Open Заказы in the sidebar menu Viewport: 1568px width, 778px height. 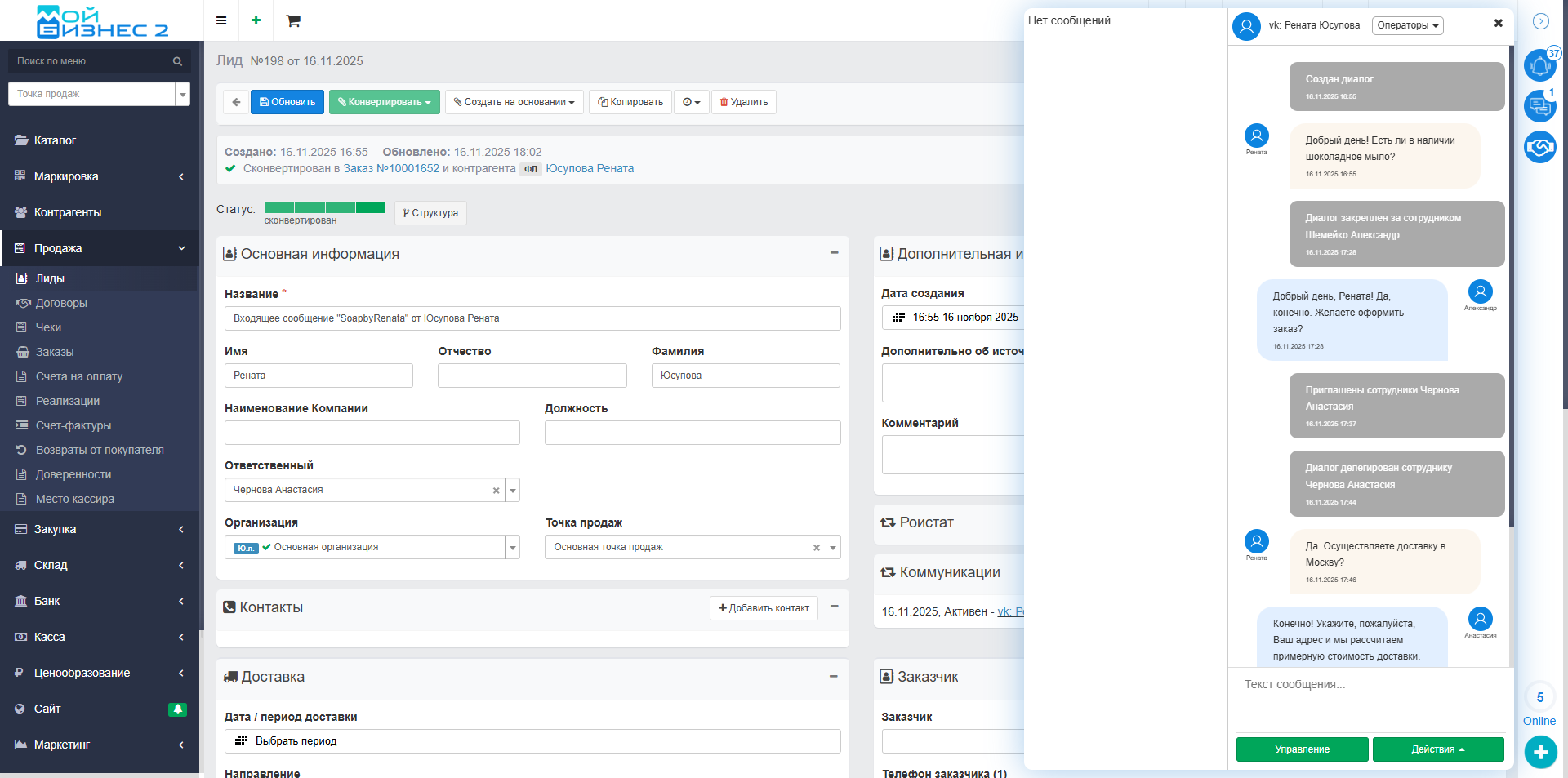coord(55,352)
